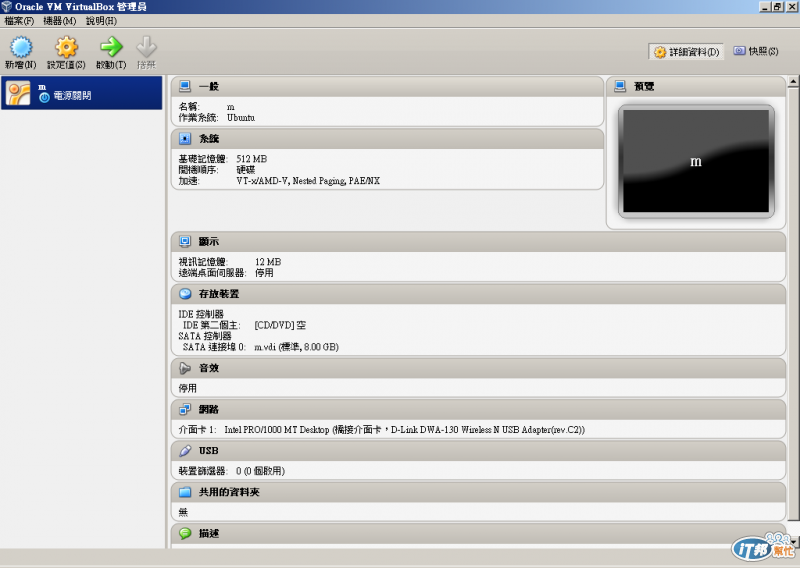This screenshot has width=800, height=568.
Task: Click the 'Intel PRO/1000 MT Desktop' adapter text
Action: click(x=277, y=430)
